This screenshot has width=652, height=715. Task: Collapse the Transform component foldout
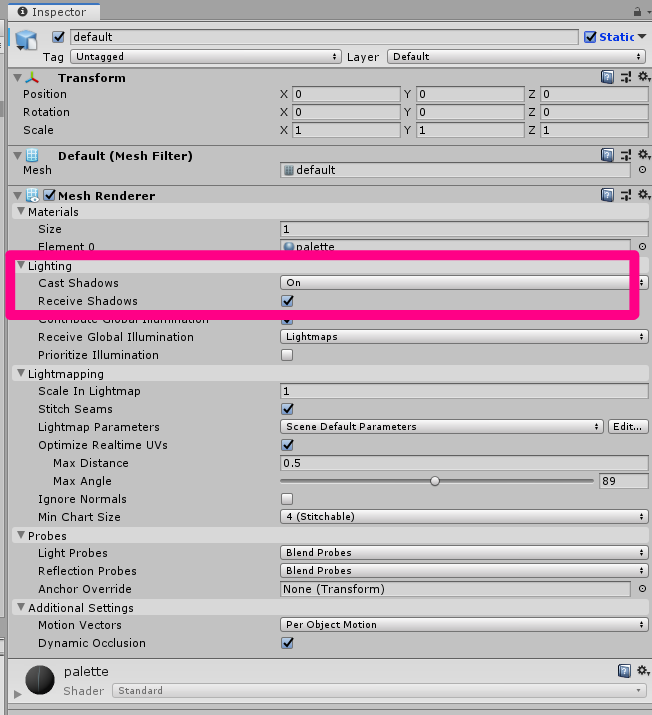[x=18, y=78]
